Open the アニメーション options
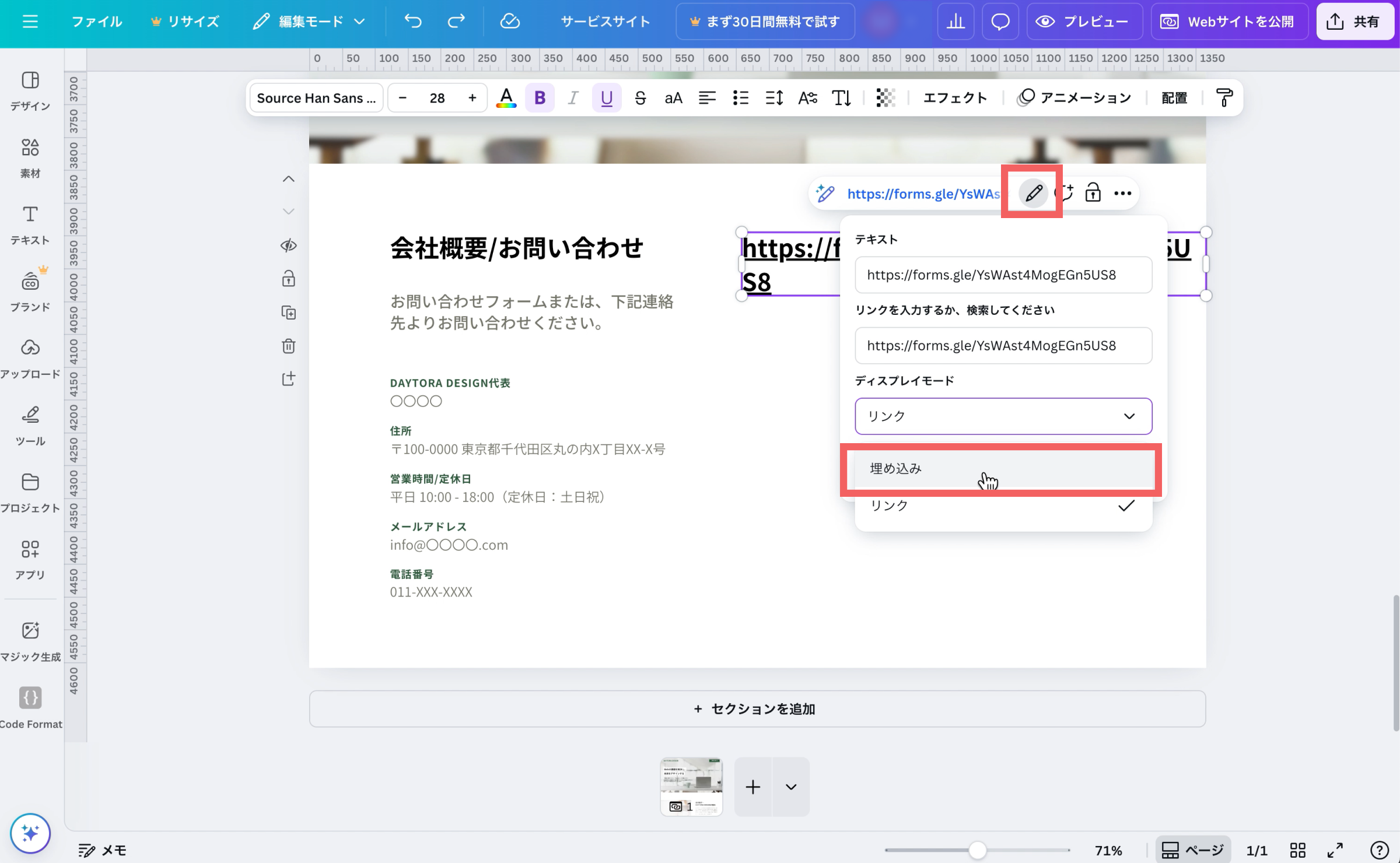Screen dimensions: 1400x863 click(1074, 97)
